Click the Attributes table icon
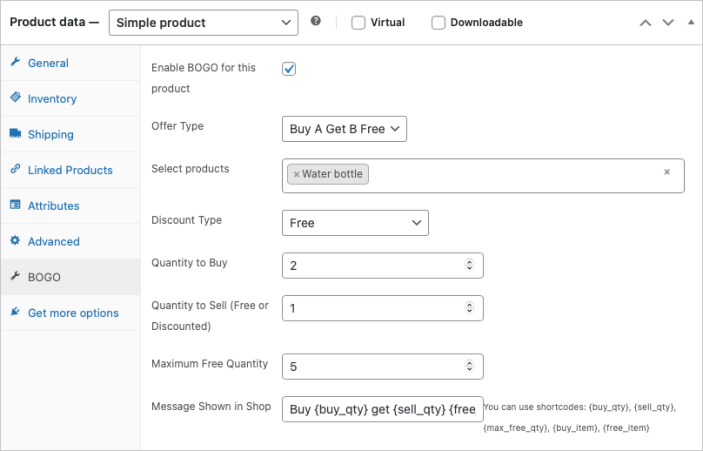The width and height of the screenshot is (703, 451). [15, 205]
